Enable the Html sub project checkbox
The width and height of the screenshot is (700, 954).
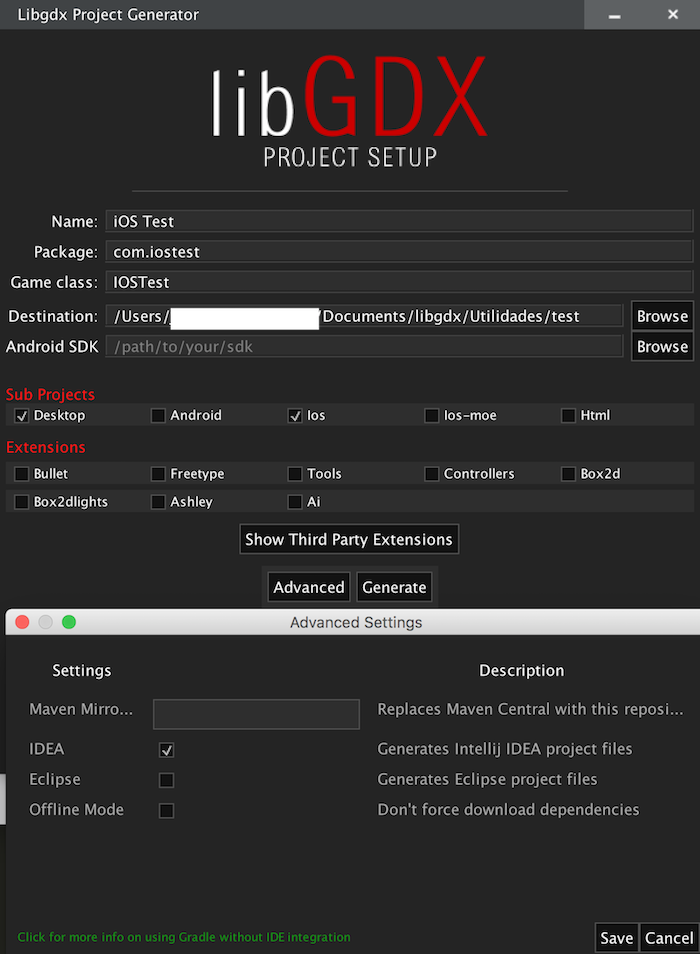pyautogui.click(x=568, y=416)
